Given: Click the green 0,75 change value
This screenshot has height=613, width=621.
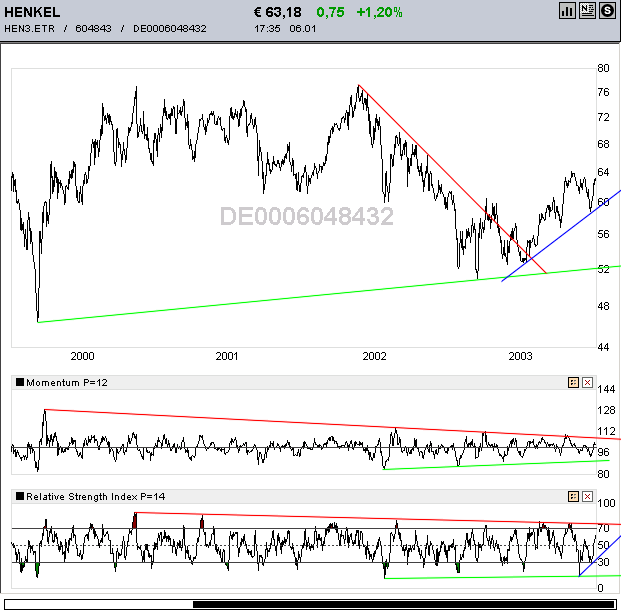Looking at the screenshot, I should tap(330, 12).
